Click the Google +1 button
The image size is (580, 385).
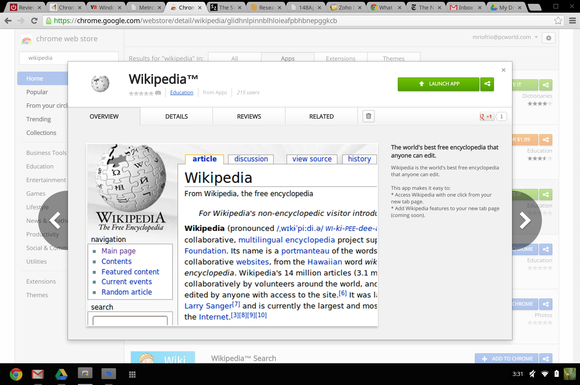click(x=486, y=116)
